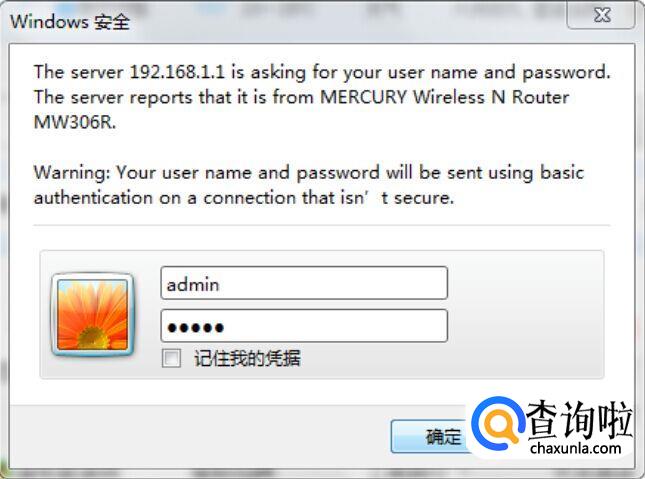Click the 记住我的凭据 label text
645x479 pixels.
(247, 358)
